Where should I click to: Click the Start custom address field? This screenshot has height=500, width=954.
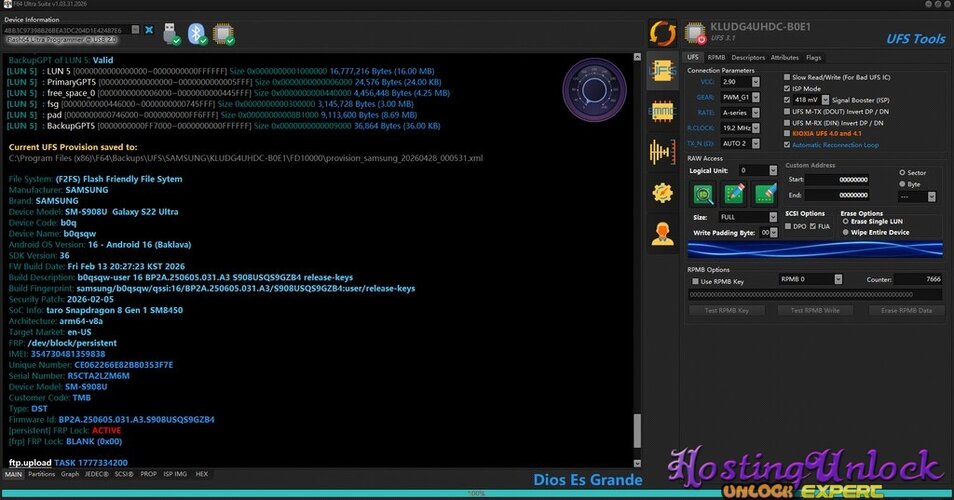click(x=838, y=179)
